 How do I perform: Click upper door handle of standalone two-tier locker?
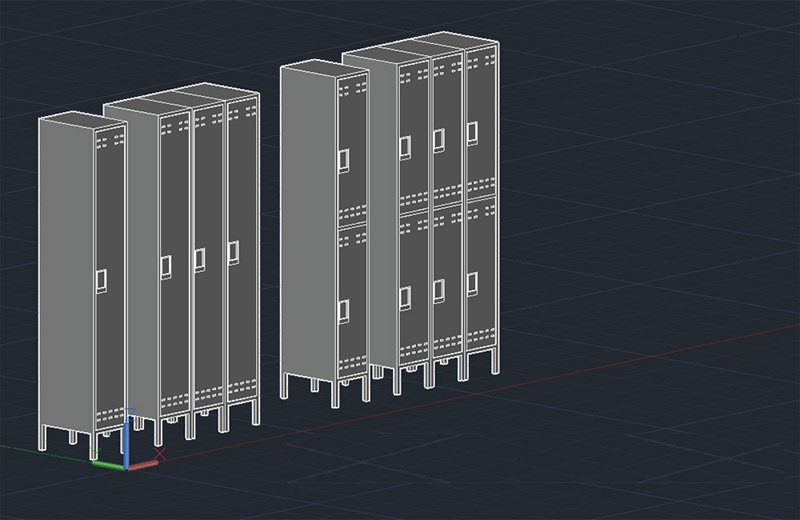(x=344, y=160)
